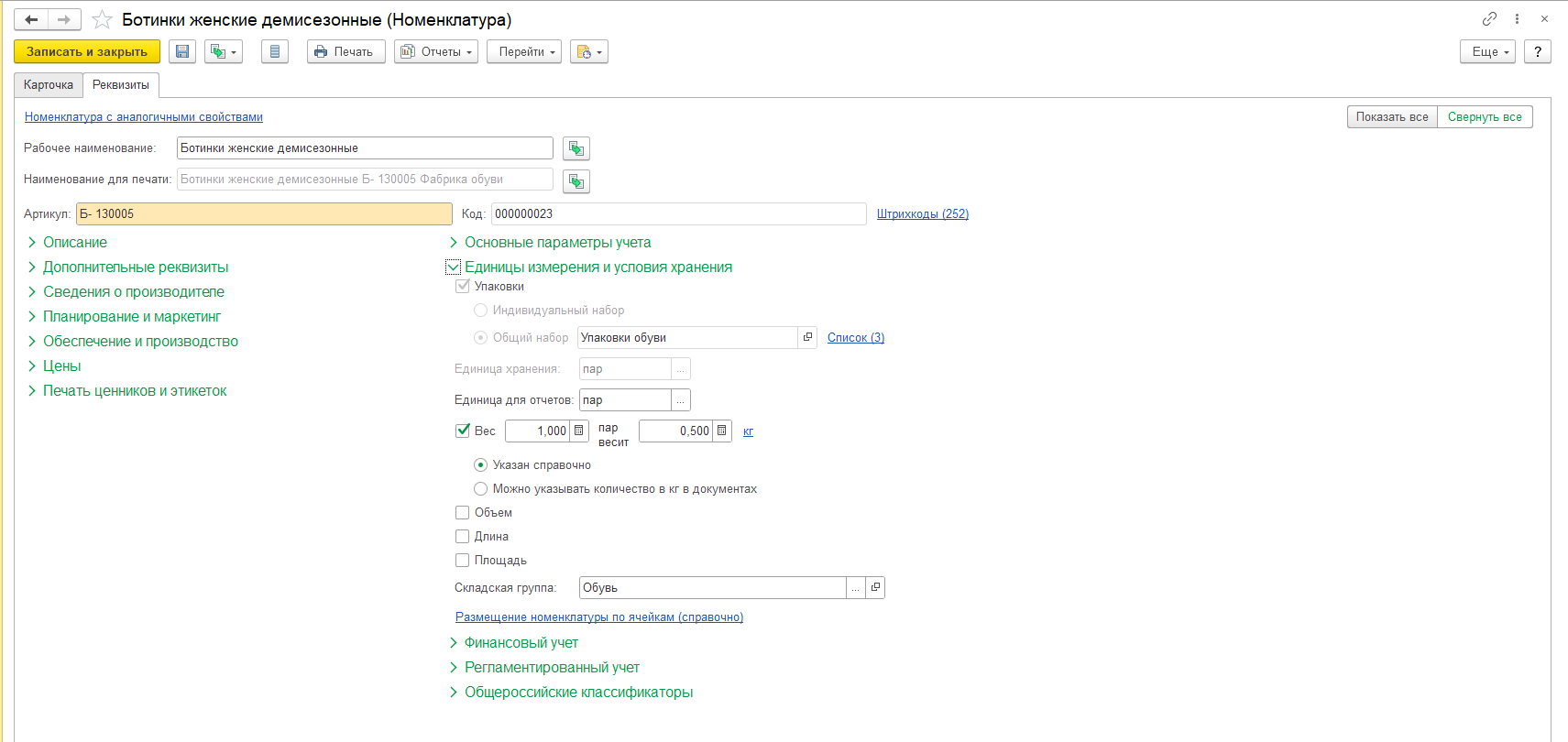The image size is (1568, 742).
Task: Open the Обувь warehouse group card icon
Action: (875, 587)
